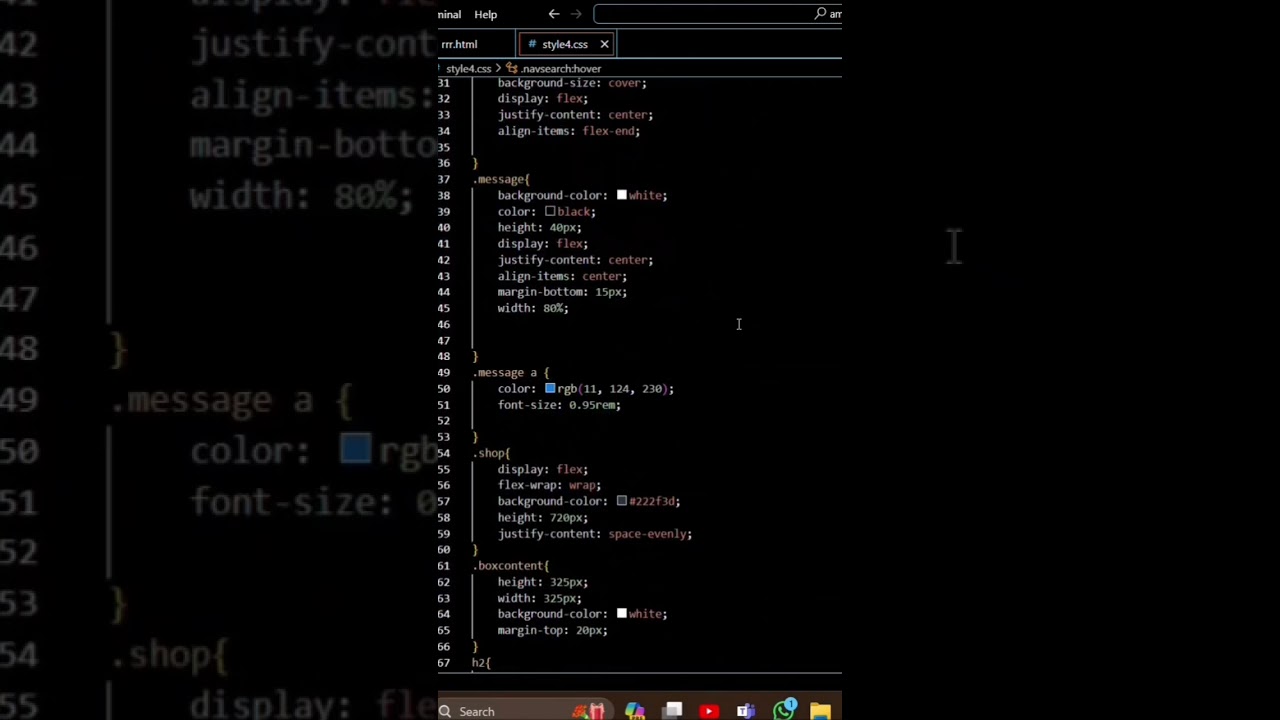Open white color swatch in .boxcontent rule
Viewport: 1280px width, 720px height.
(621, 614)
